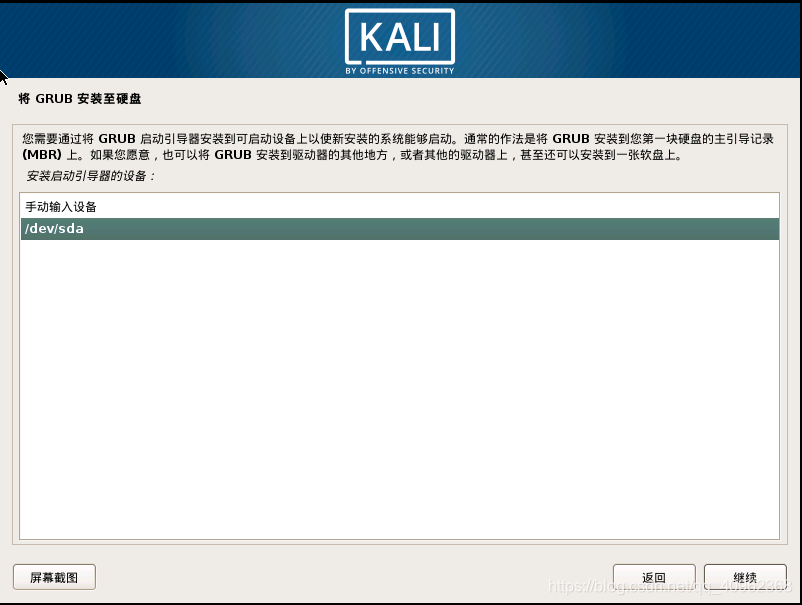Click the 将 GRUB 安装至硬盘 heading
Viewport: 802px width, 605px height.
80,99
